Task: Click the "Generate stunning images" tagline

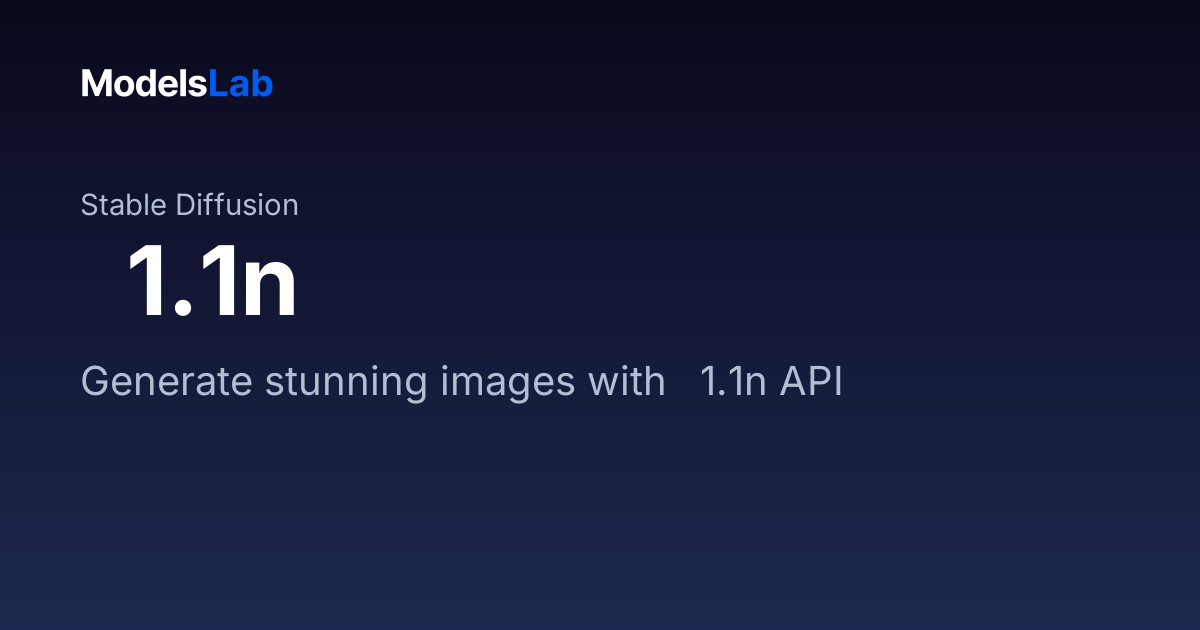Action: tap(462, 383)
